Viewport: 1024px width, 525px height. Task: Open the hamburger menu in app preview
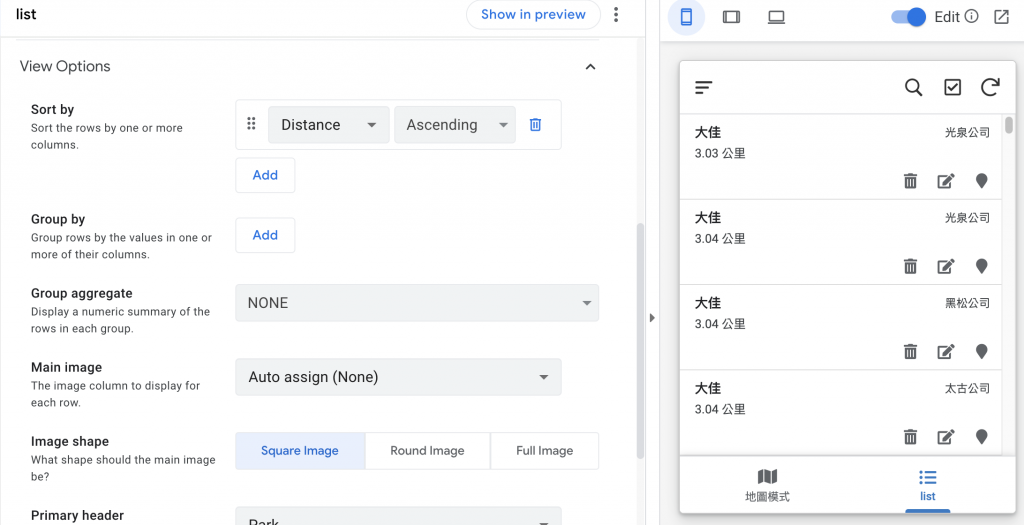pos(704,88)
